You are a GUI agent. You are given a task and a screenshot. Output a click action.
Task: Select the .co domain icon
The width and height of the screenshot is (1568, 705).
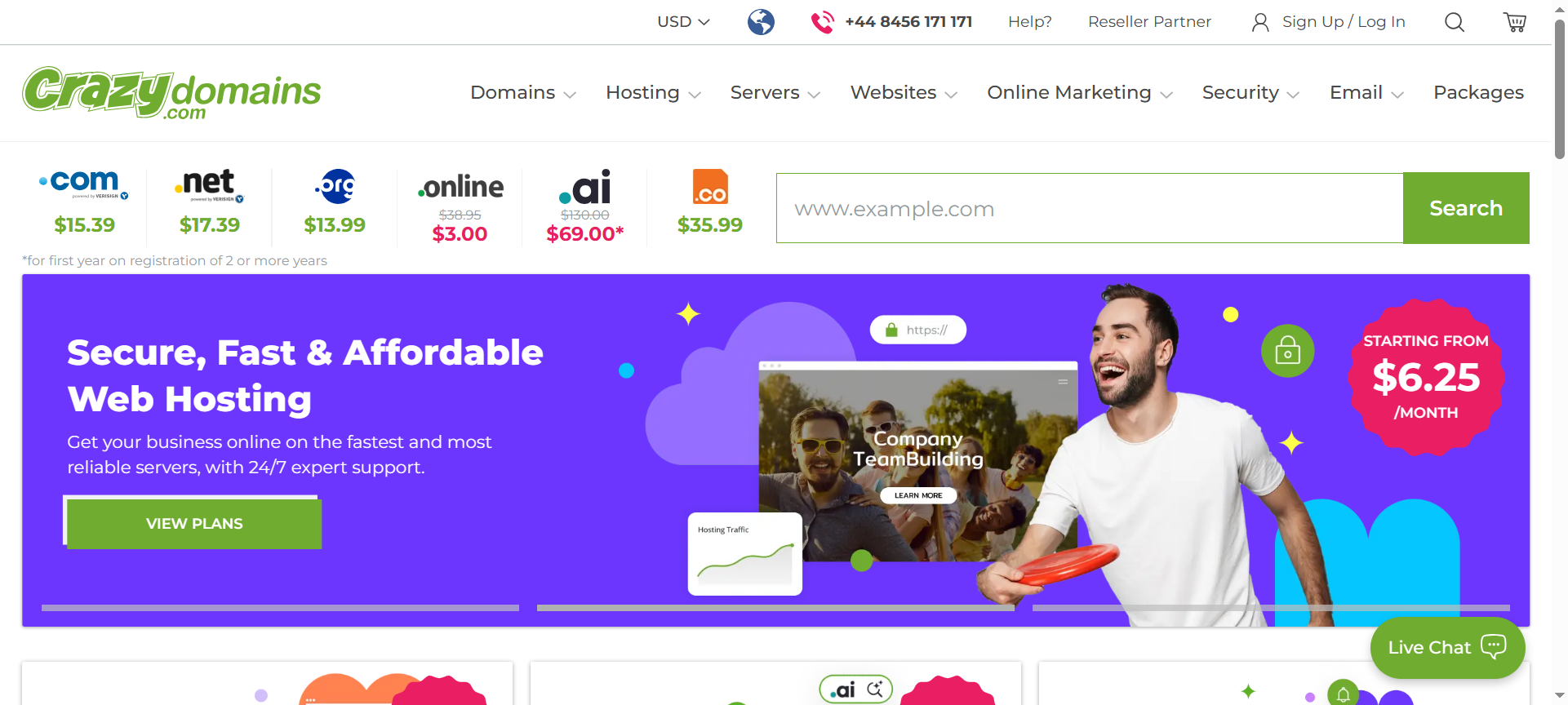710,186
